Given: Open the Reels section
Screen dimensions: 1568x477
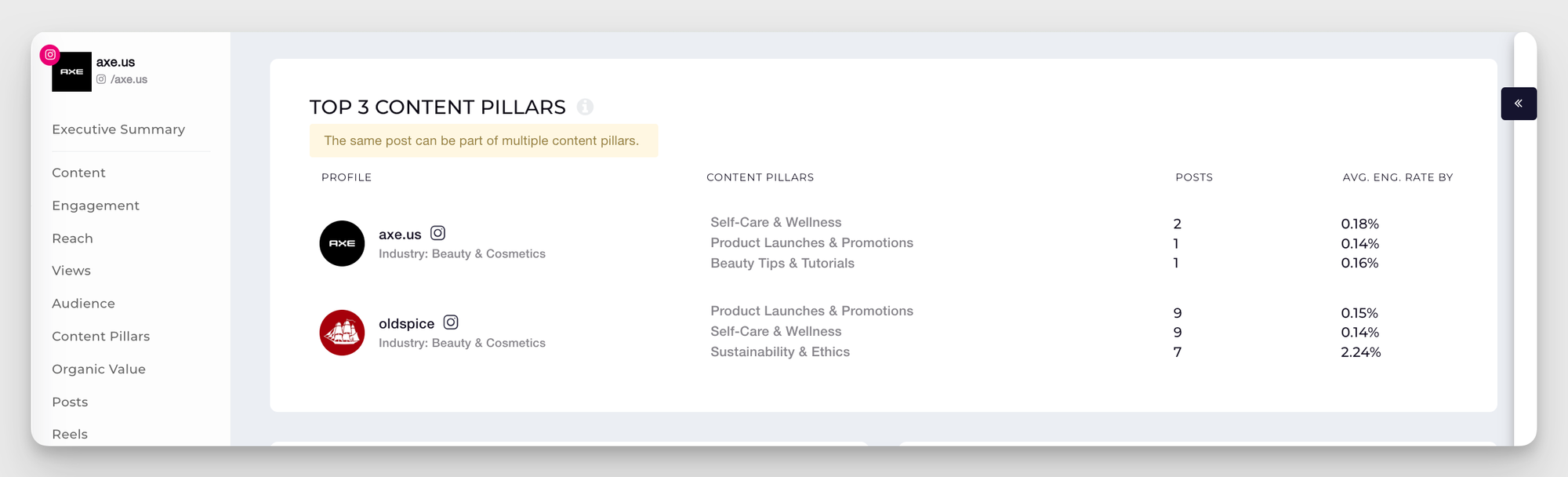Looking at the screenshot, I should [x=70, y=434].
